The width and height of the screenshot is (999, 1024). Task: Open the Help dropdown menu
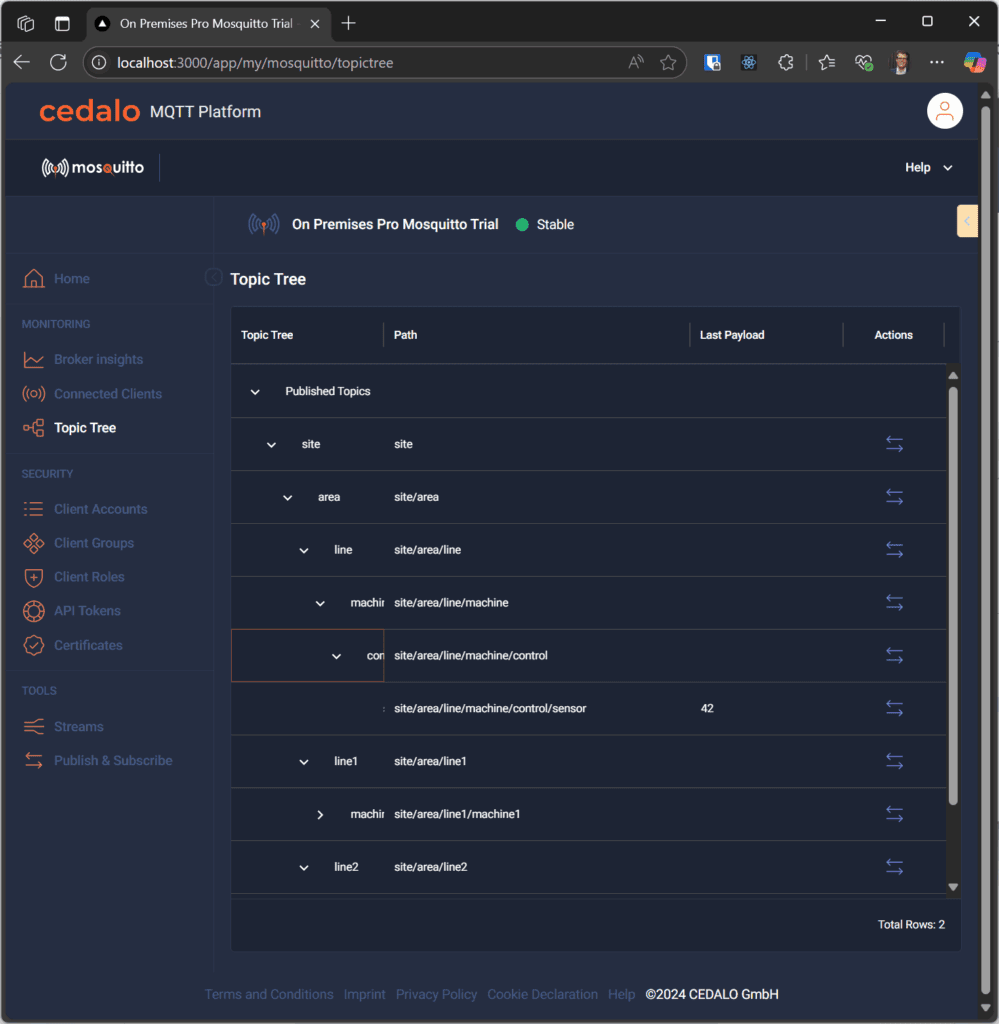[x=926, y=167]
